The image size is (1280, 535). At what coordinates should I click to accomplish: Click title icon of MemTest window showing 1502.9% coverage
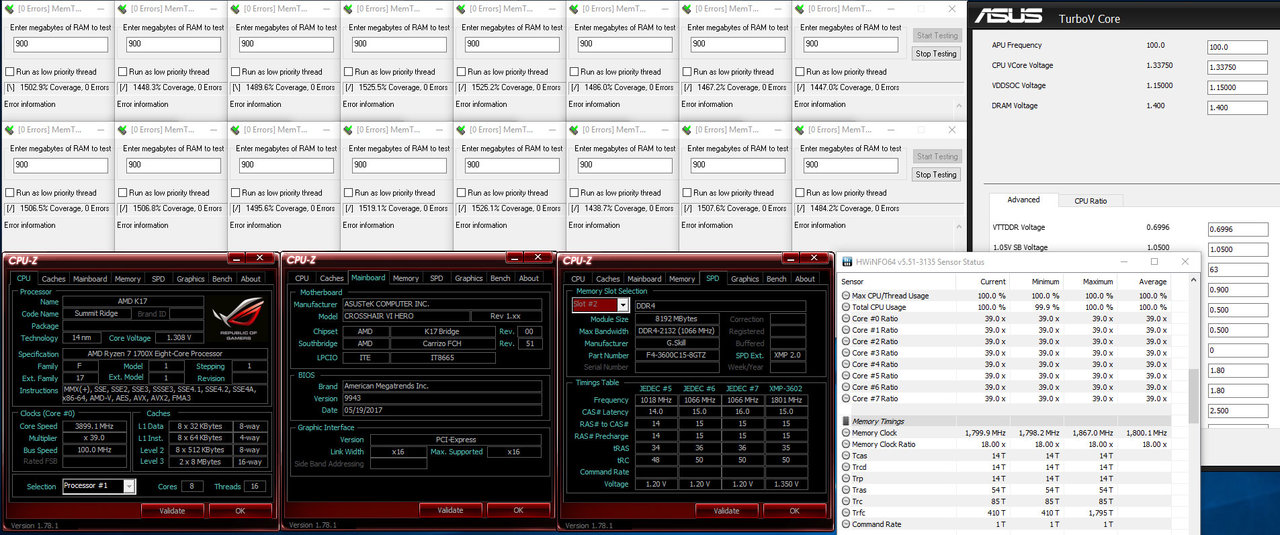pyautogui.click(x=9, y=8)
